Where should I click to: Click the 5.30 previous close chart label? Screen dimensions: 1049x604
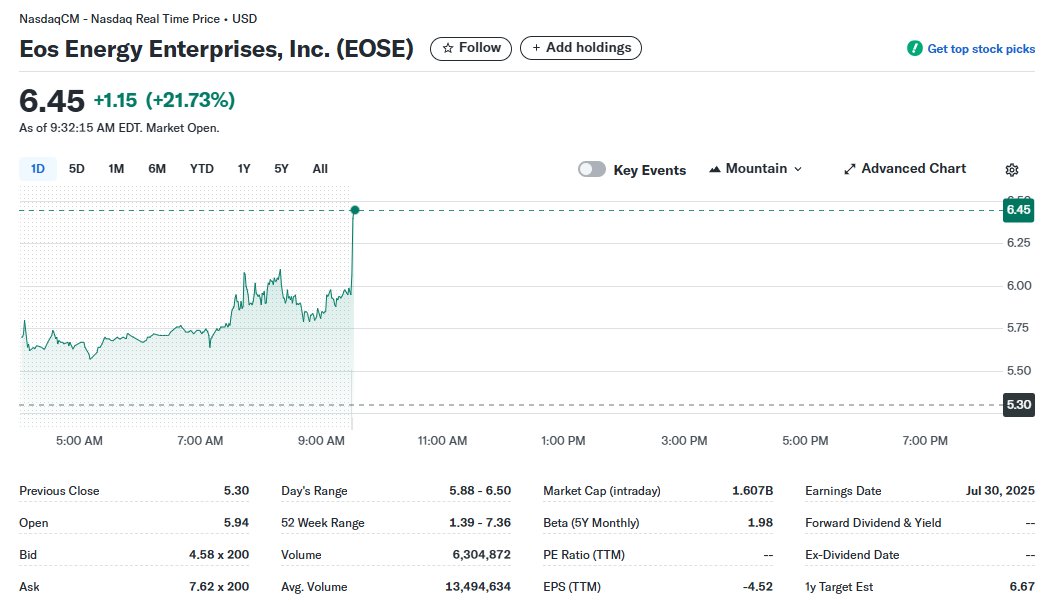pos(1018,405)
